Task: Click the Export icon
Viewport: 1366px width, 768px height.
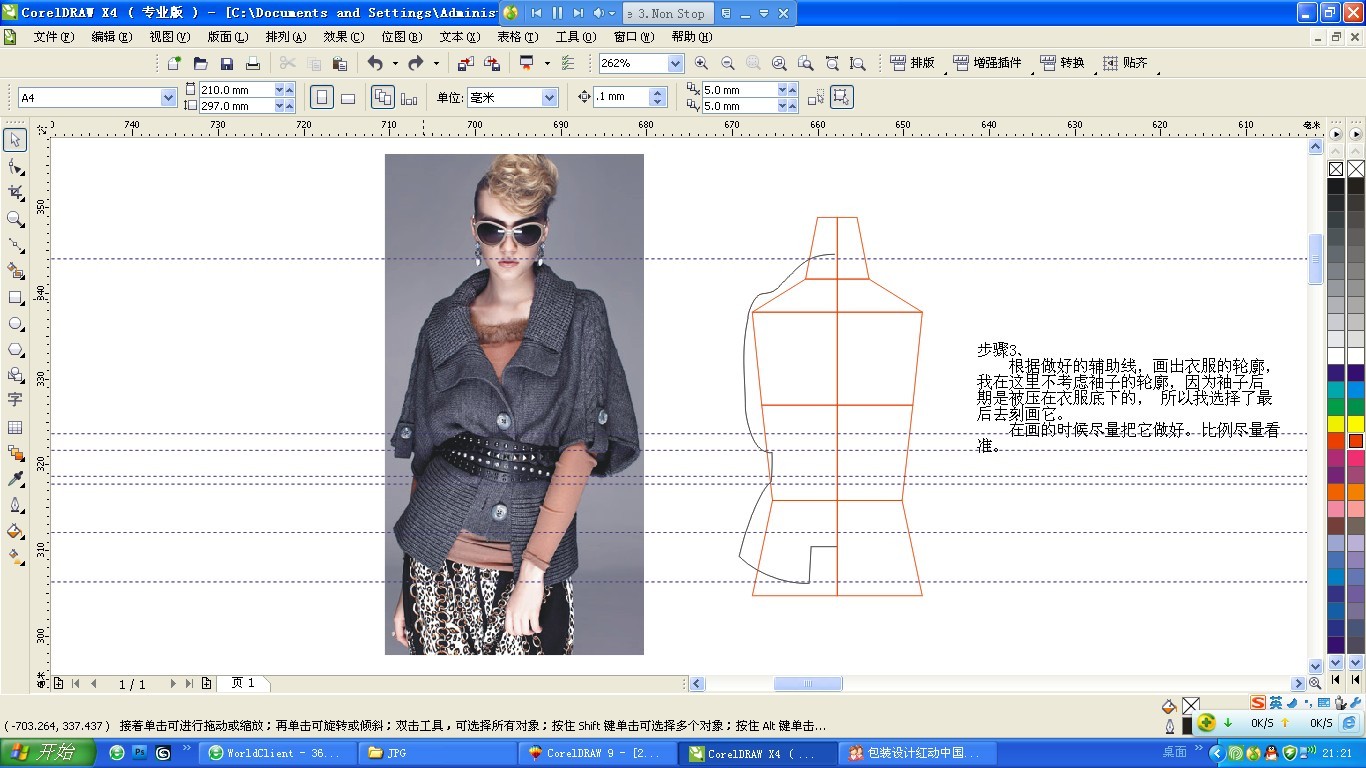Action: click(x=491, y=63)
